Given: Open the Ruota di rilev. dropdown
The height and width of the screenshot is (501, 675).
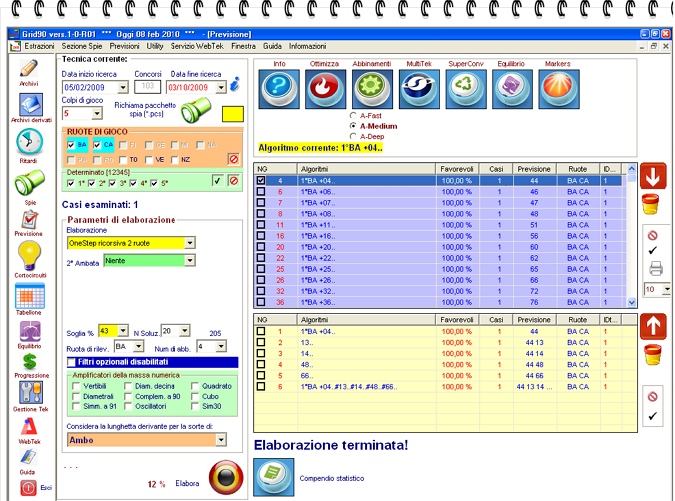Looking at the screenshot, I should pos(139,346).
